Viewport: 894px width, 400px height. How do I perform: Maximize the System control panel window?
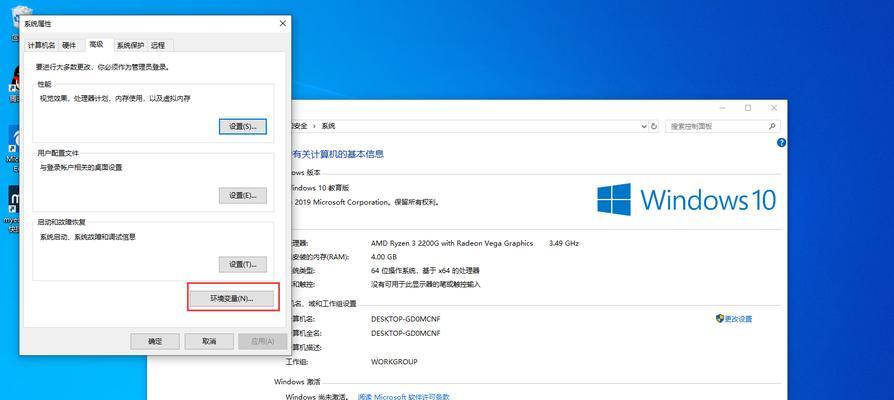point(748,108)
